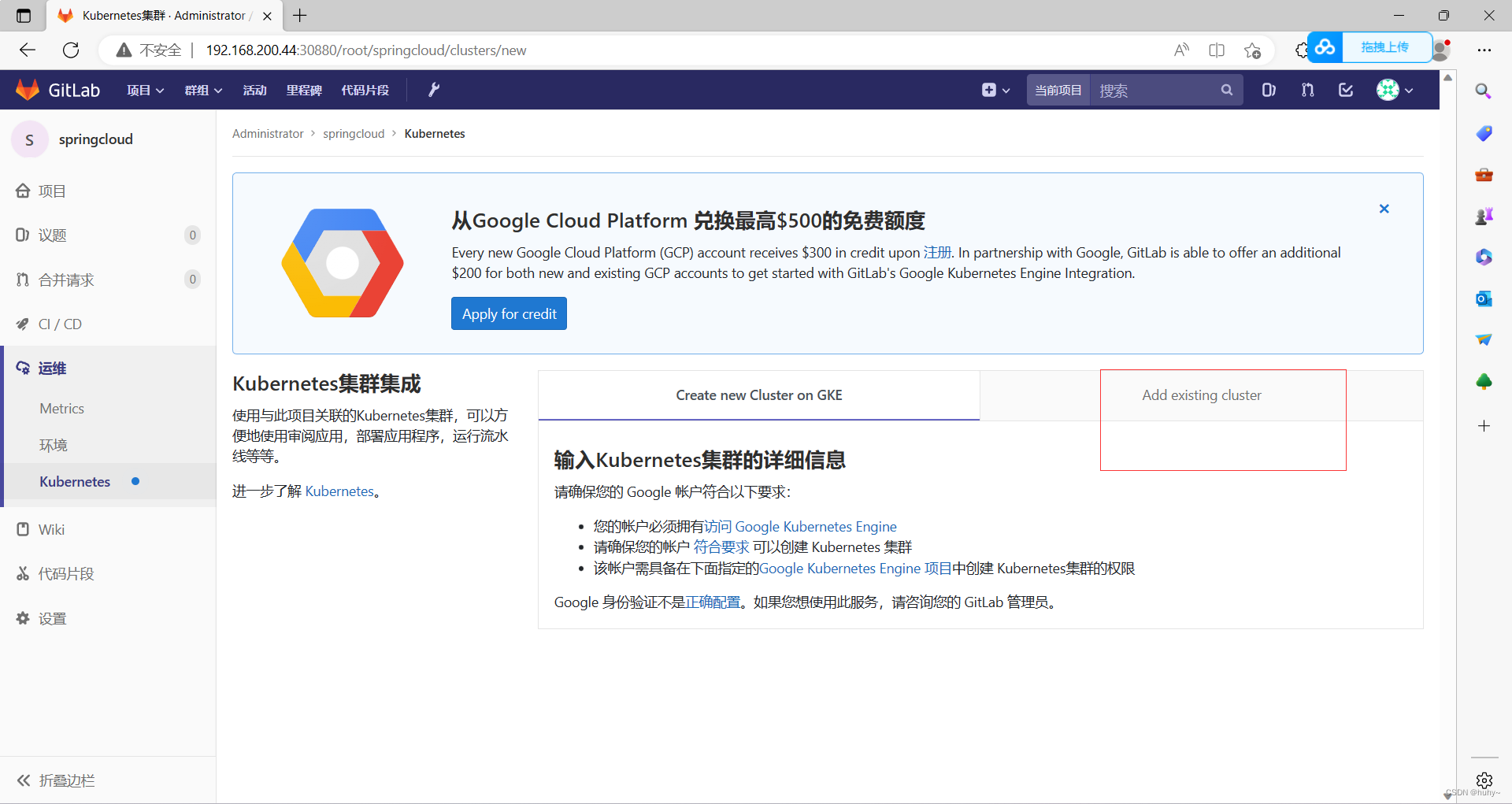Click springcloud in the breadcrumb

(x=354, y=134)
